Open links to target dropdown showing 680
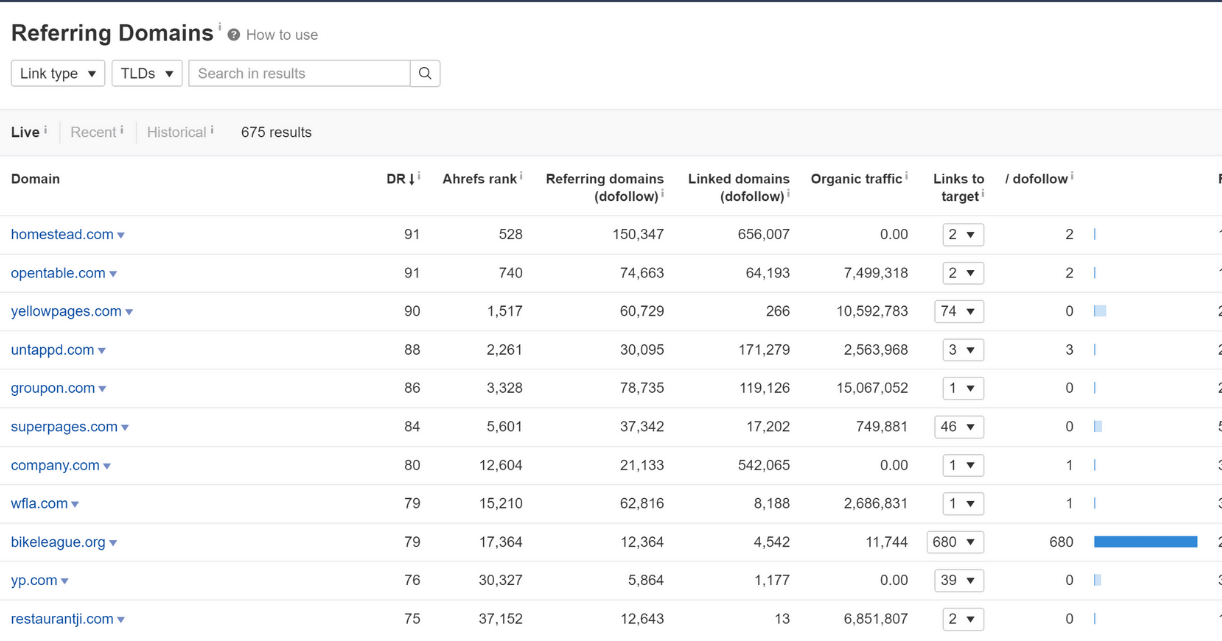Viewport: 1222px width, 641px height. pos(955,542)
